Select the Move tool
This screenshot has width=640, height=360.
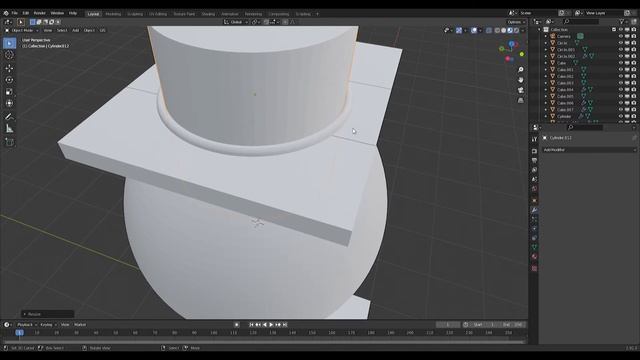point(9,69)
